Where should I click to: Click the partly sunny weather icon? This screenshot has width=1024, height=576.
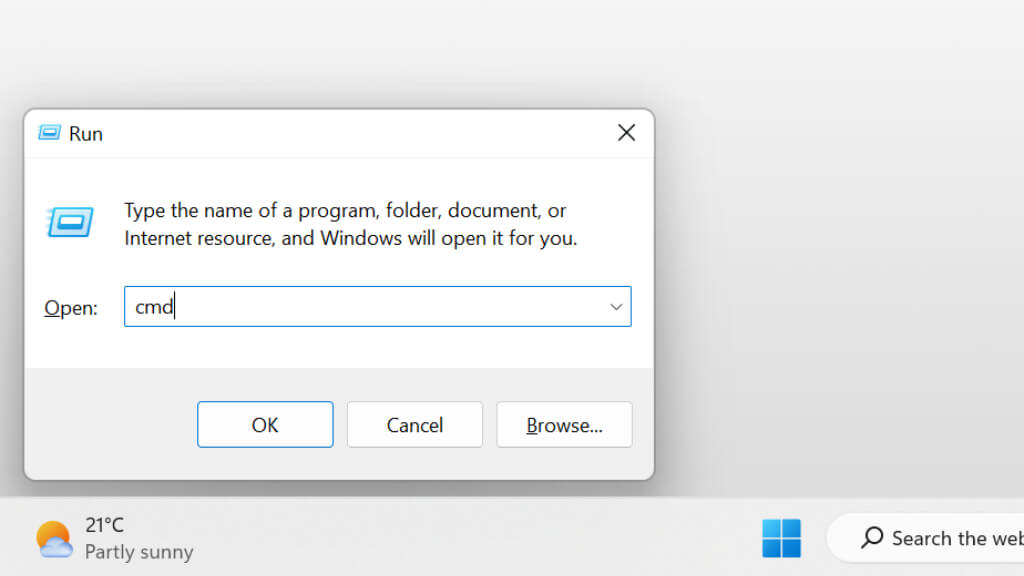(54, 539)
